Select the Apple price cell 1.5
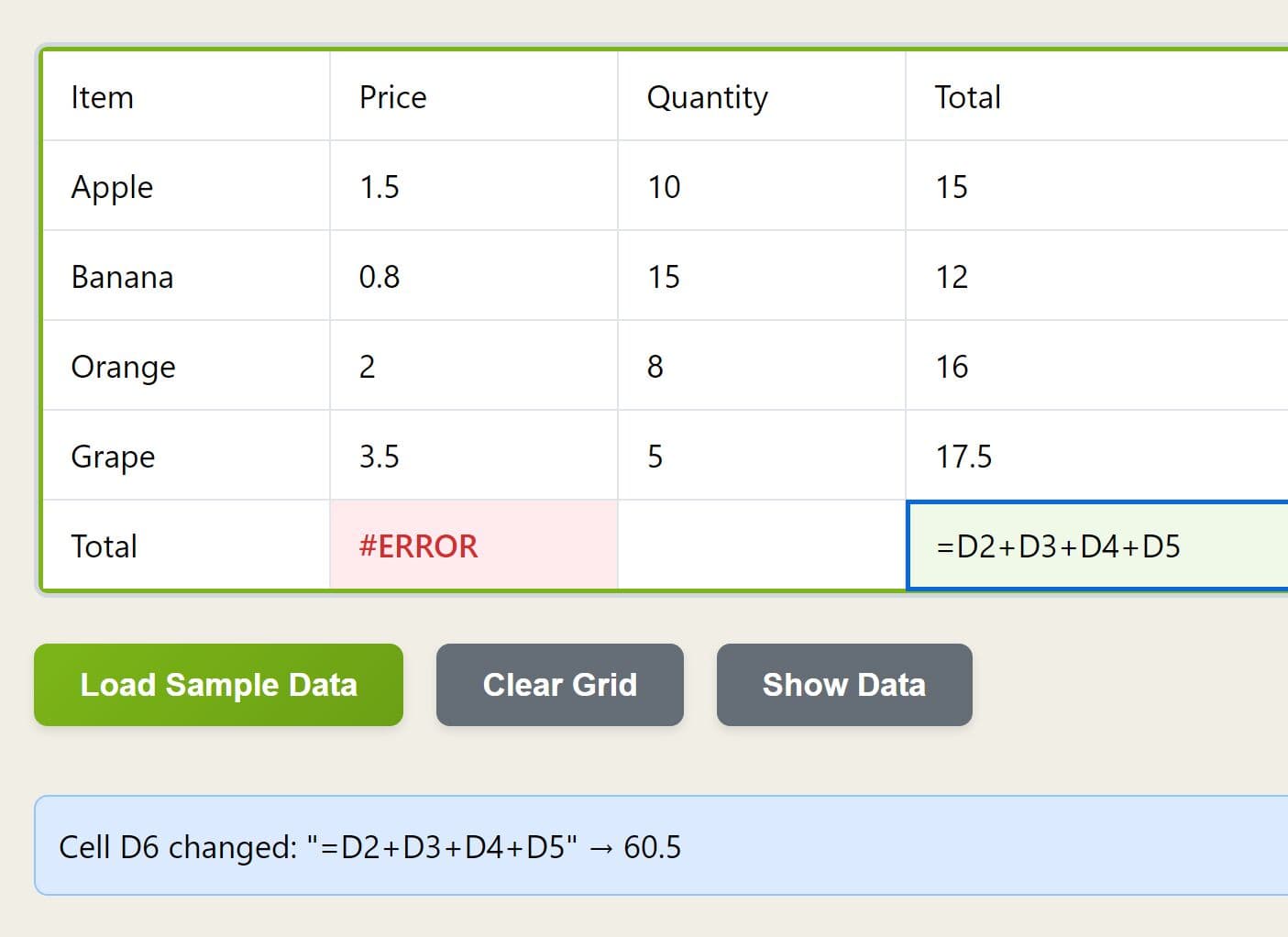 [x=474, y=186]
